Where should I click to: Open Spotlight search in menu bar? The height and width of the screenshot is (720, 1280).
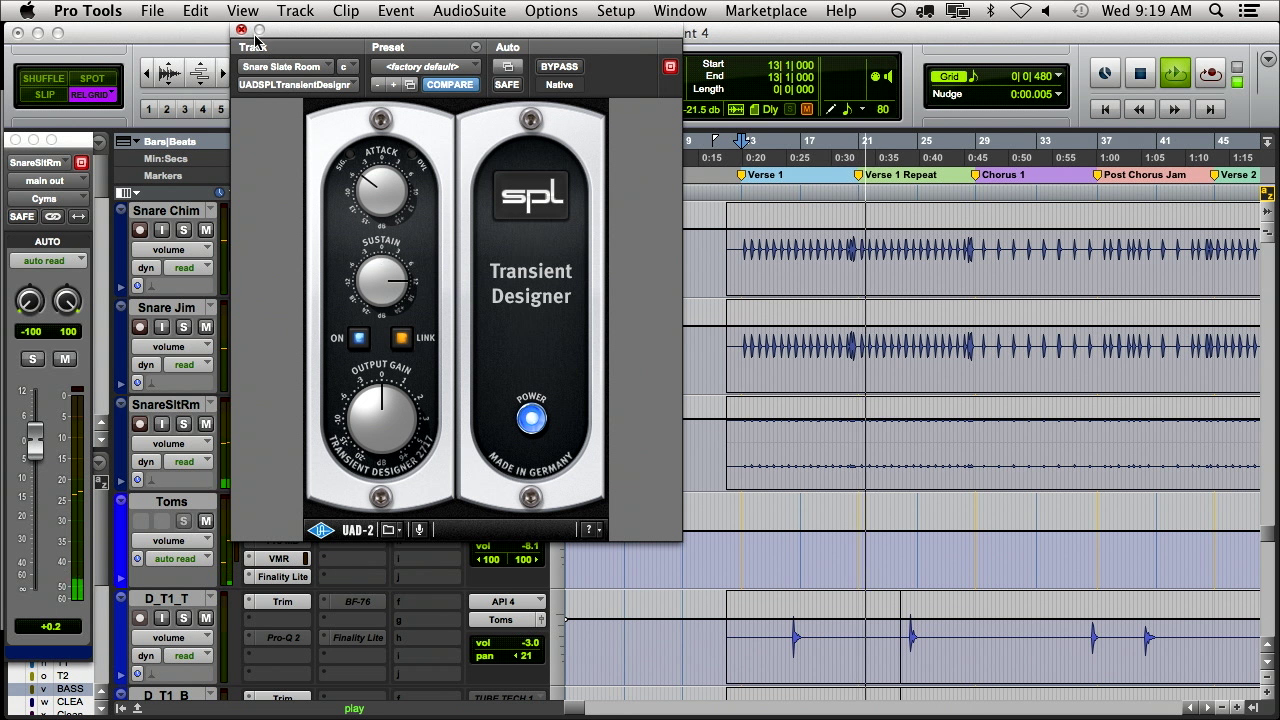(x=1217, y=11)
